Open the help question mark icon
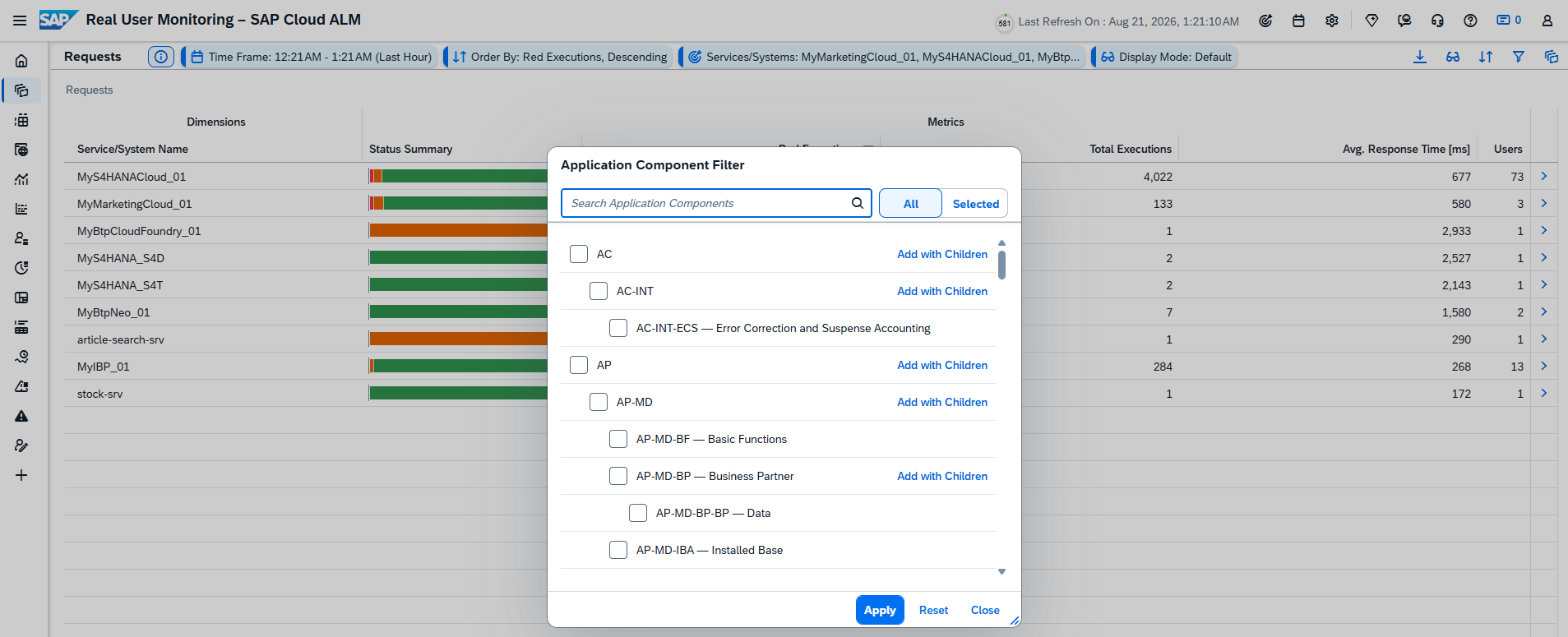Image resolution: width=1568 pixels, height=637 pixels. (1470, 21)
